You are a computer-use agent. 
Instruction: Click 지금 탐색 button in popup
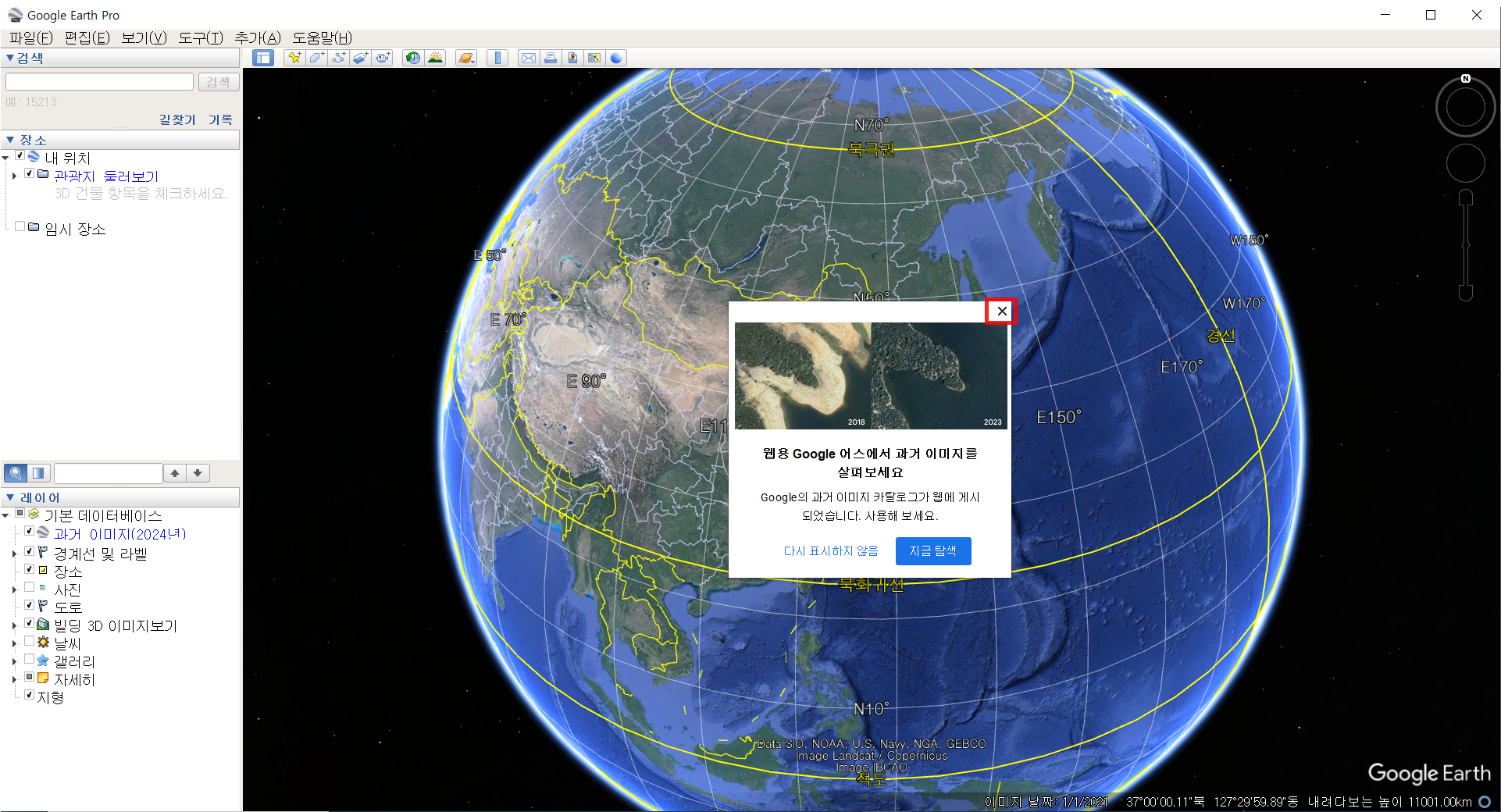point(933,550)
